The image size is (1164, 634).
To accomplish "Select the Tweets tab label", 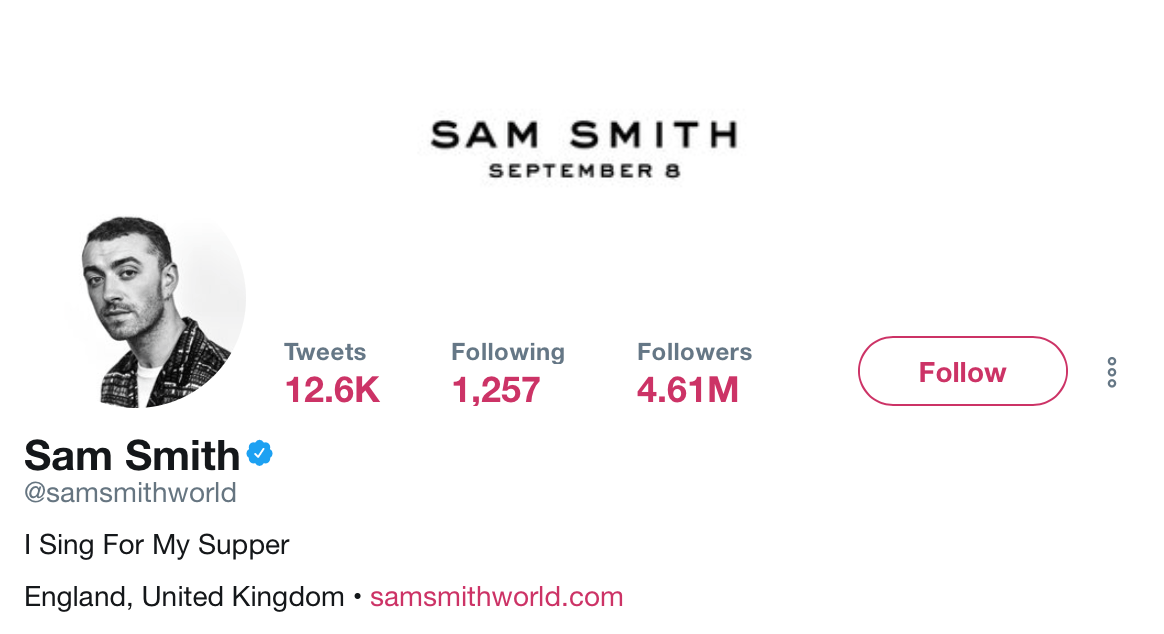I will [x=325, y=352].
